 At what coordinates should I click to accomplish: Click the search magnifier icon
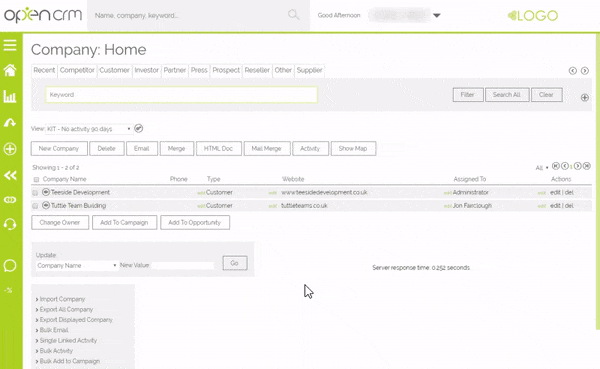tap(293, 15)
